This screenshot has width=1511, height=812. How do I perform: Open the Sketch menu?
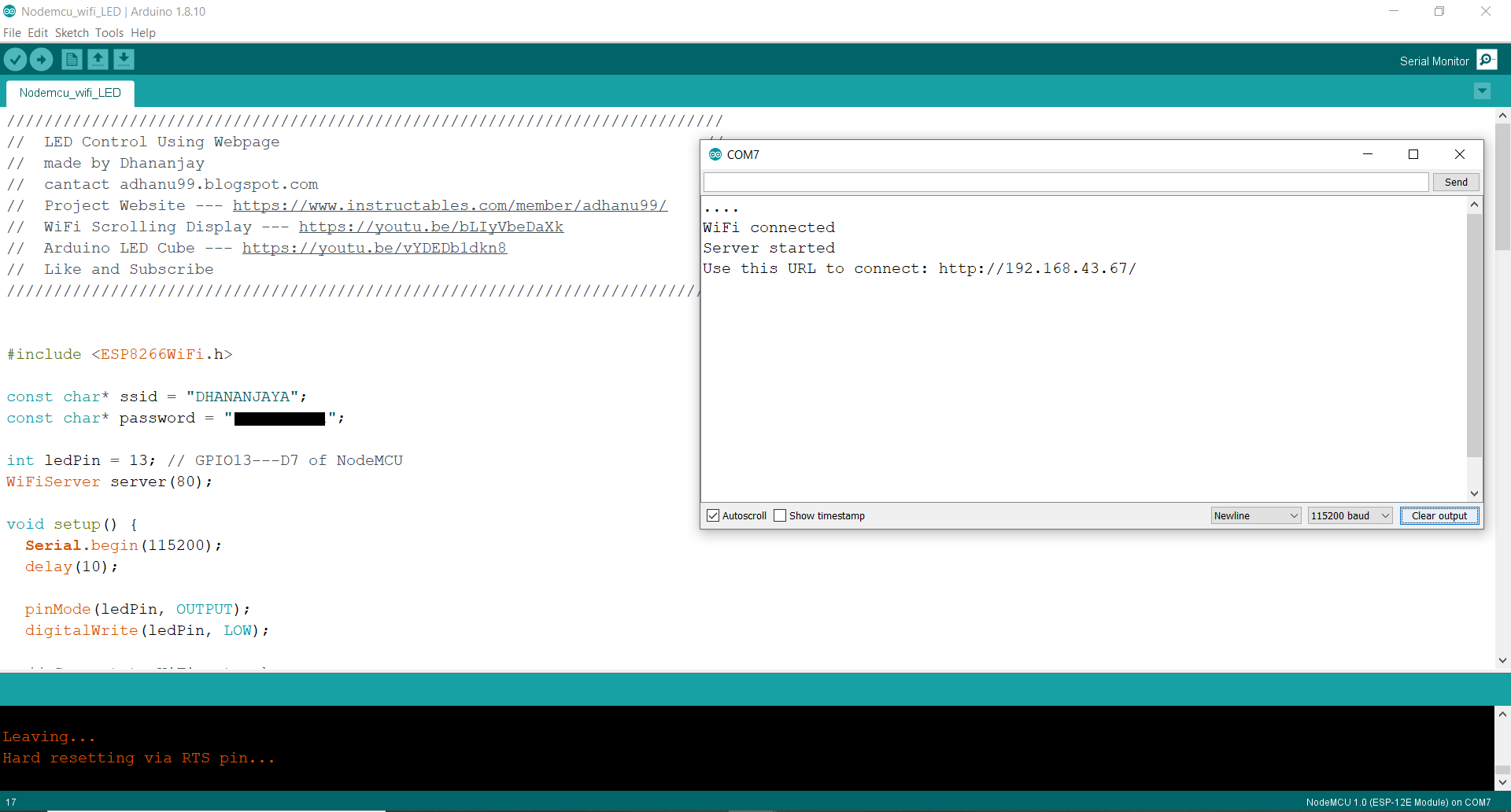72,33
